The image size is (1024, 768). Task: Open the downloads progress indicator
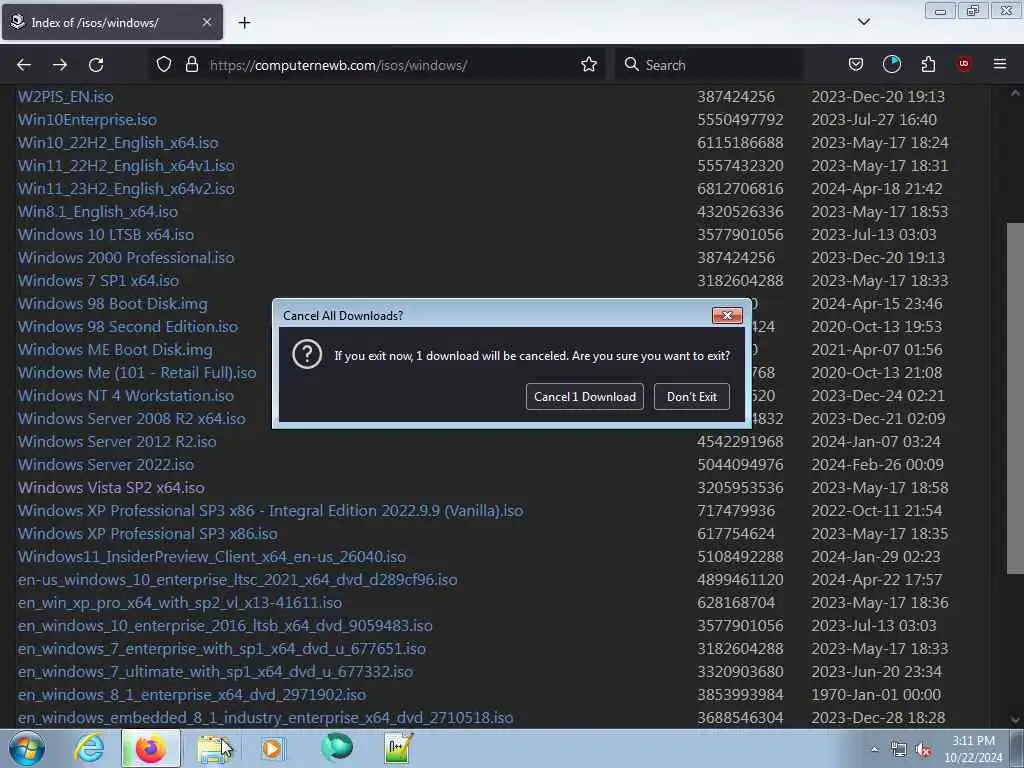pos(891,64)
